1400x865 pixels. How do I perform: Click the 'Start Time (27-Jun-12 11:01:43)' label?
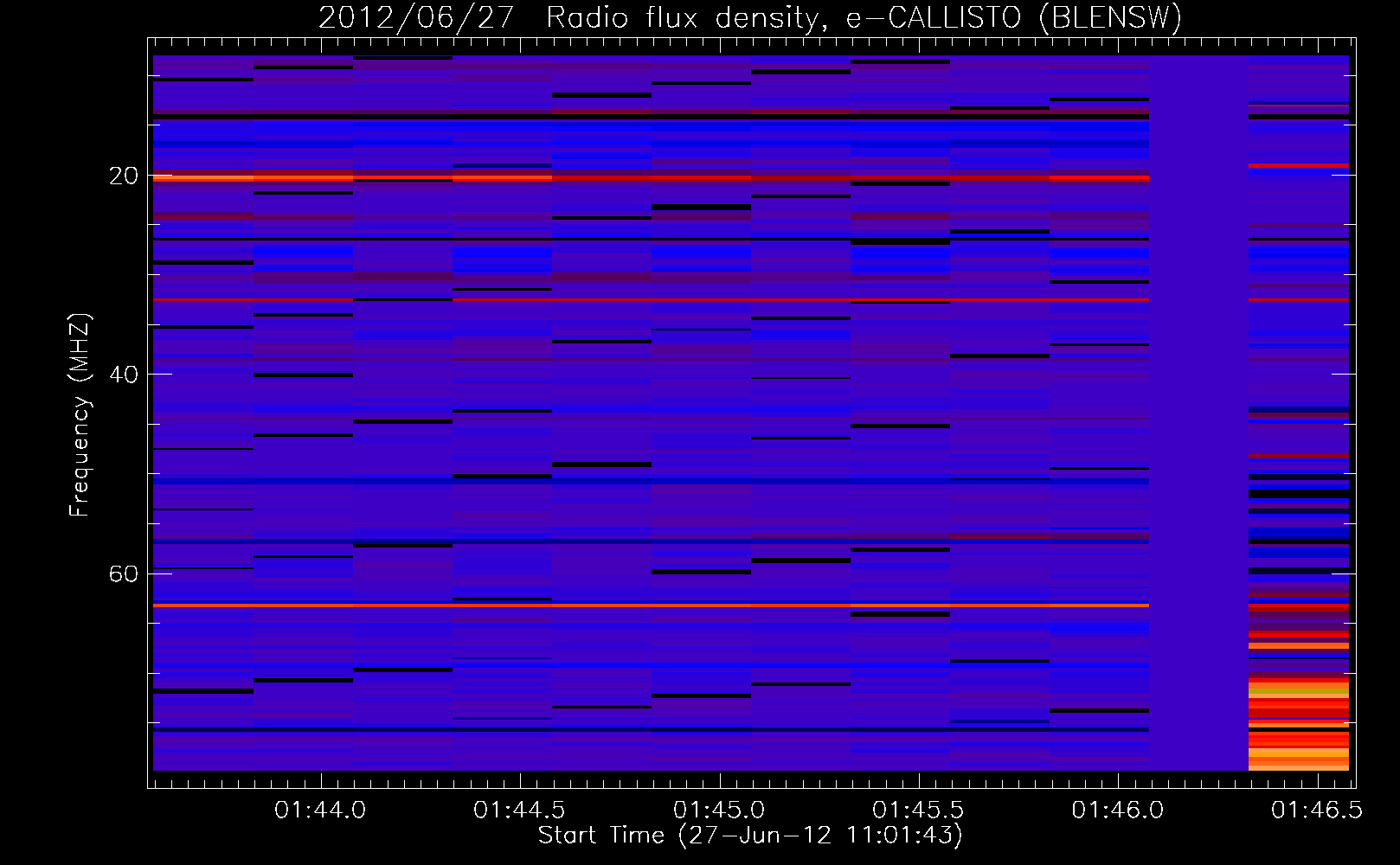click(x=750, y=836)
